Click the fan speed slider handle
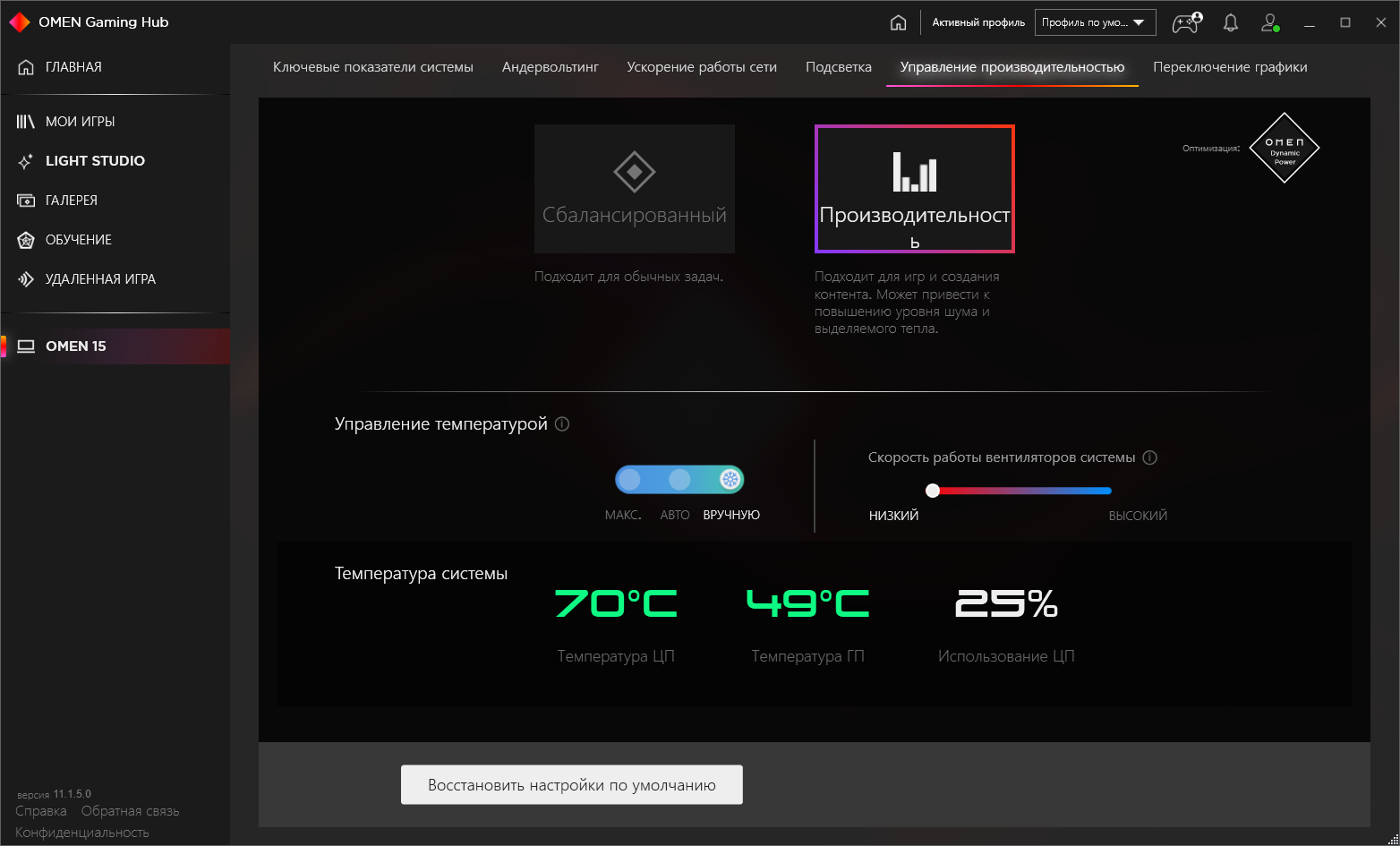 point(933,491)
